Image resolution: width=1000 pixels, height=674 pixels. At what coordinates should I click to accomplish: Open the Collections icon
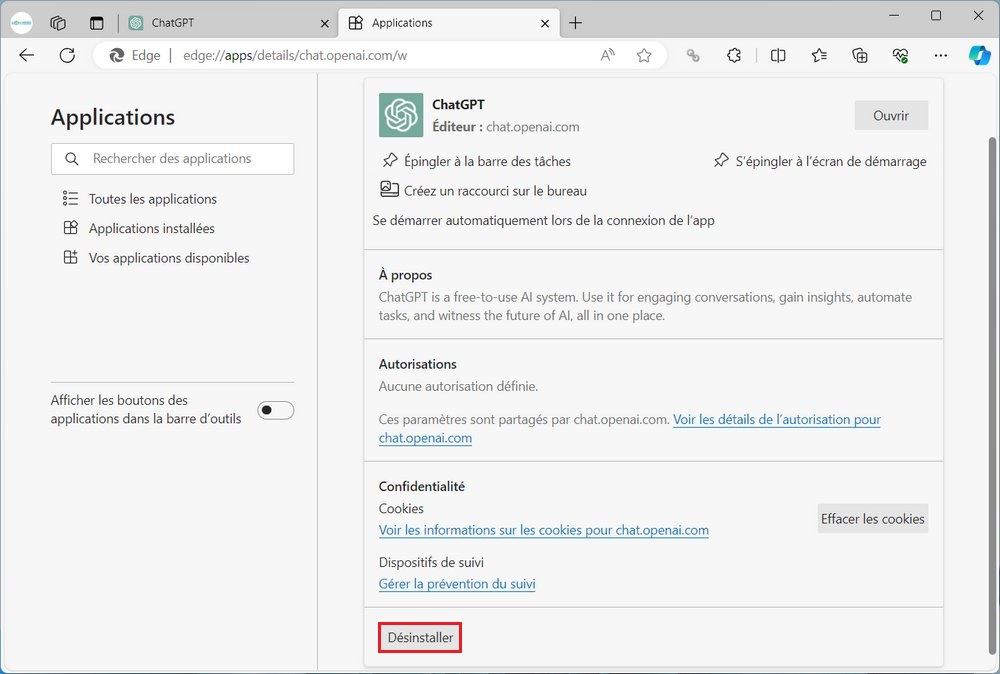pos(859,56)
